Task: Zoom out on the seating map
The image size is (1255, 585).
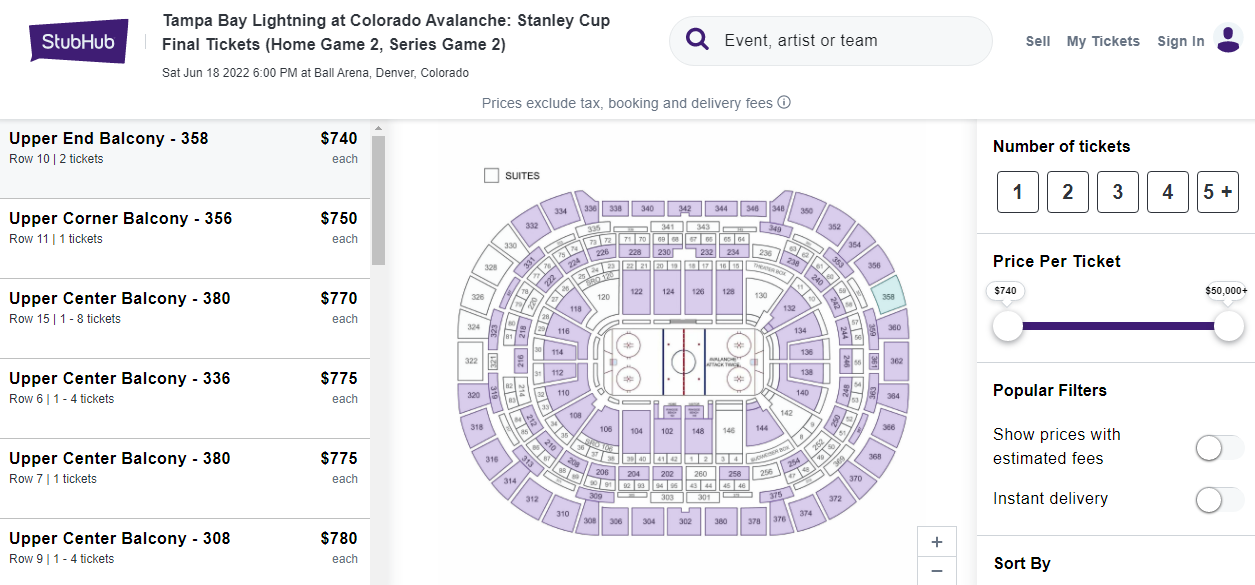Action: point(936,571)
